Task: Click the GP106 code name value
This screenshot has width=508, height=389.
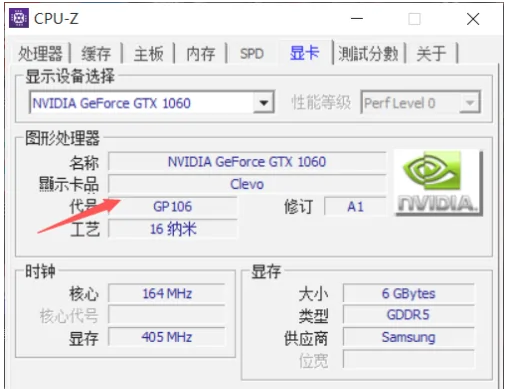Action: point(173,207)
